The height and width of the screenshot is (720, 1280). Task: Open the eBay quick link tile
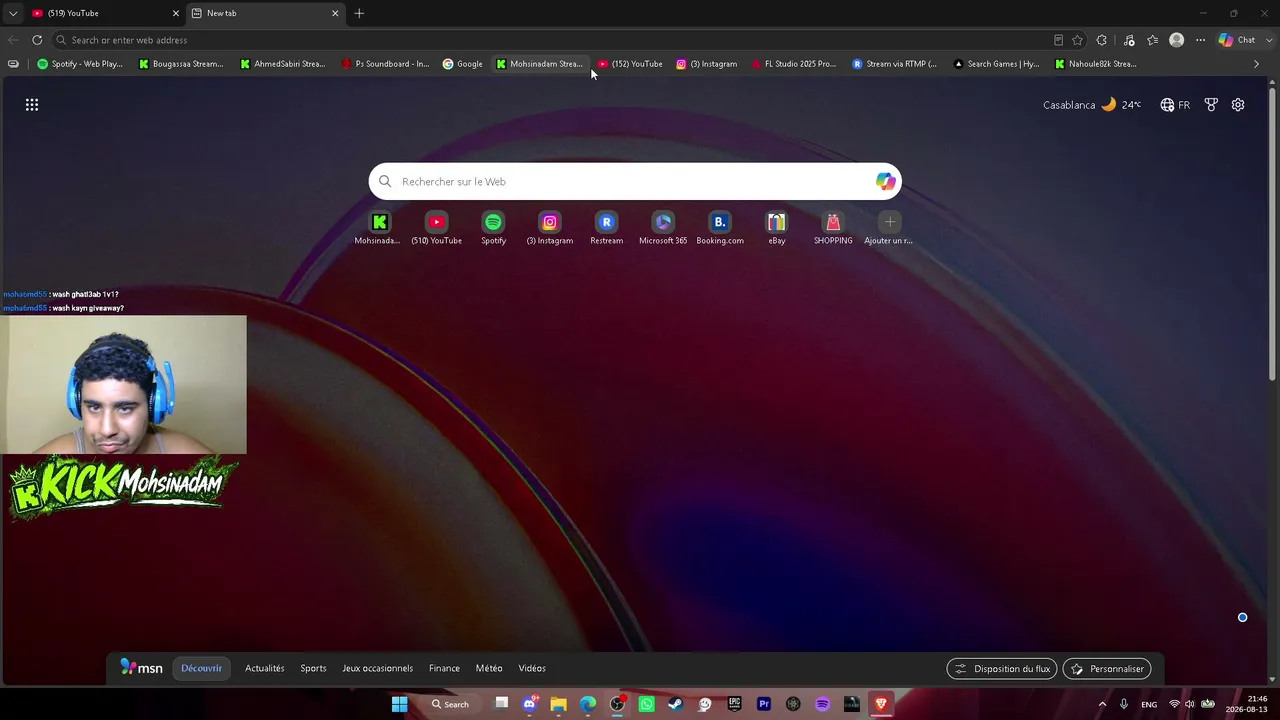pos(777,227)
